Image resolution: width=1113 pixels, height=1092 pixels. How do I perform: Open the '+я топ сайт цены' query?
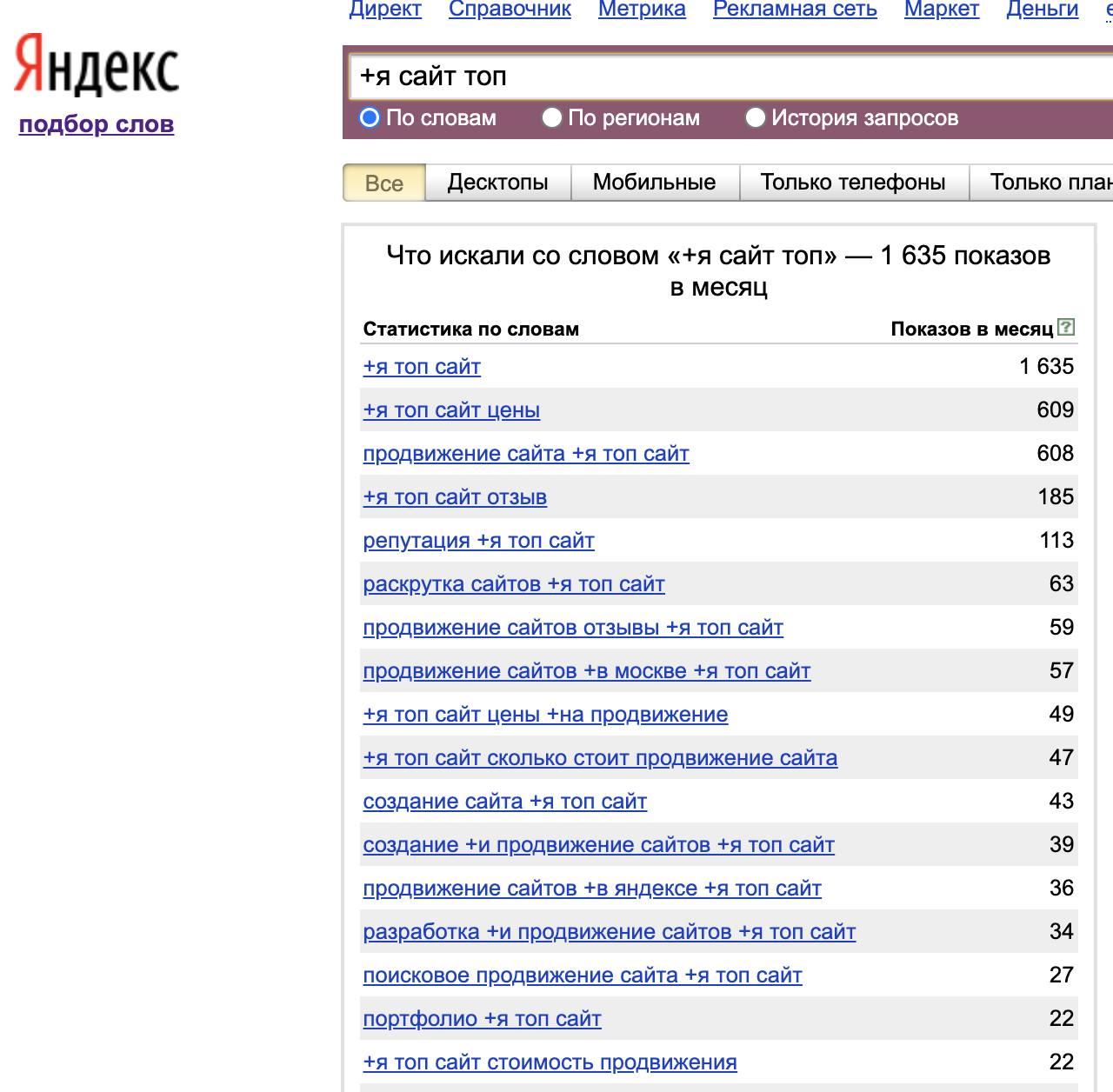coord(451,410)
